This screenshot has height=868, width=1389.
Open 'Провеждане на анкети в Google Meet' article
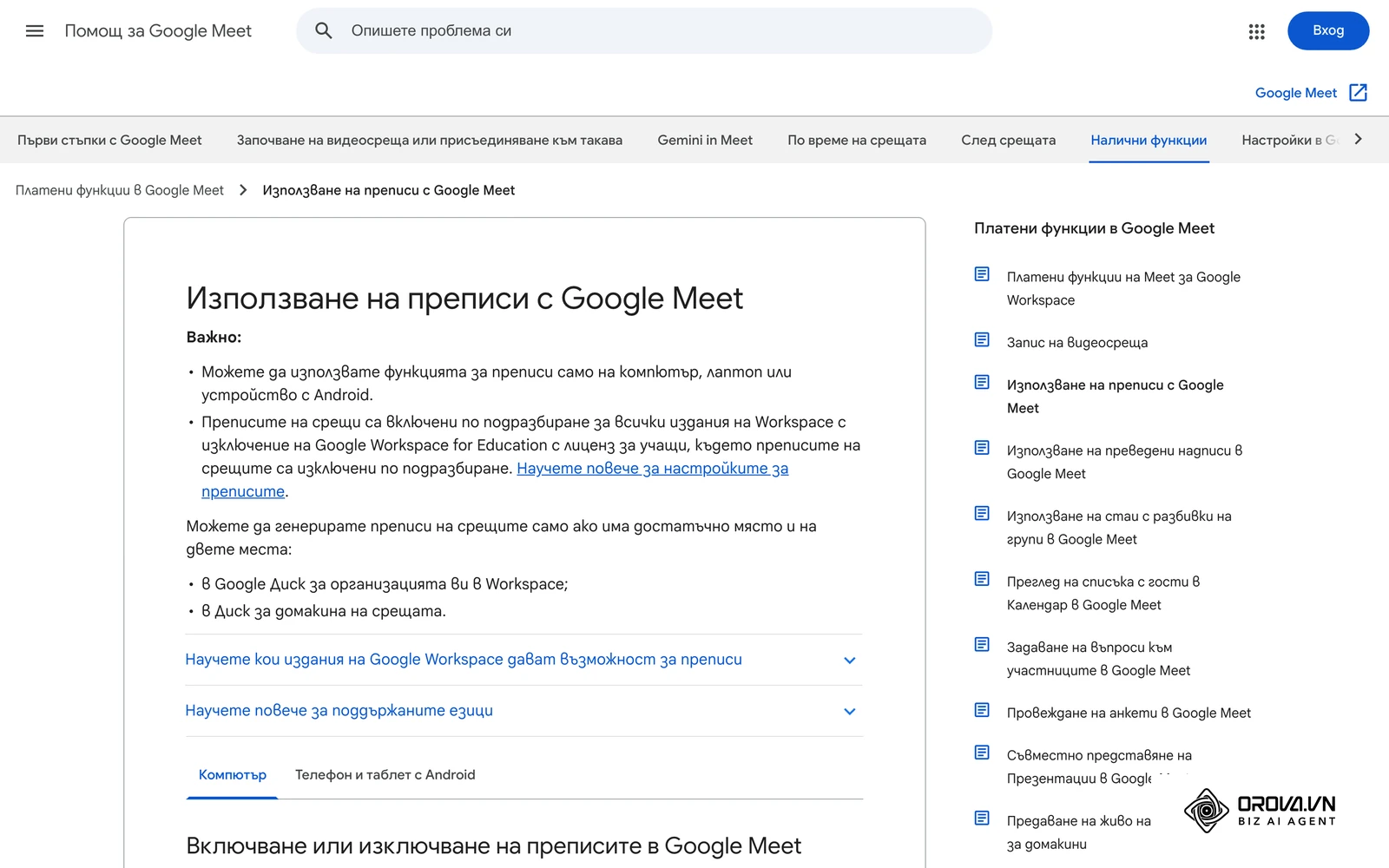(x=1129, y=713)
